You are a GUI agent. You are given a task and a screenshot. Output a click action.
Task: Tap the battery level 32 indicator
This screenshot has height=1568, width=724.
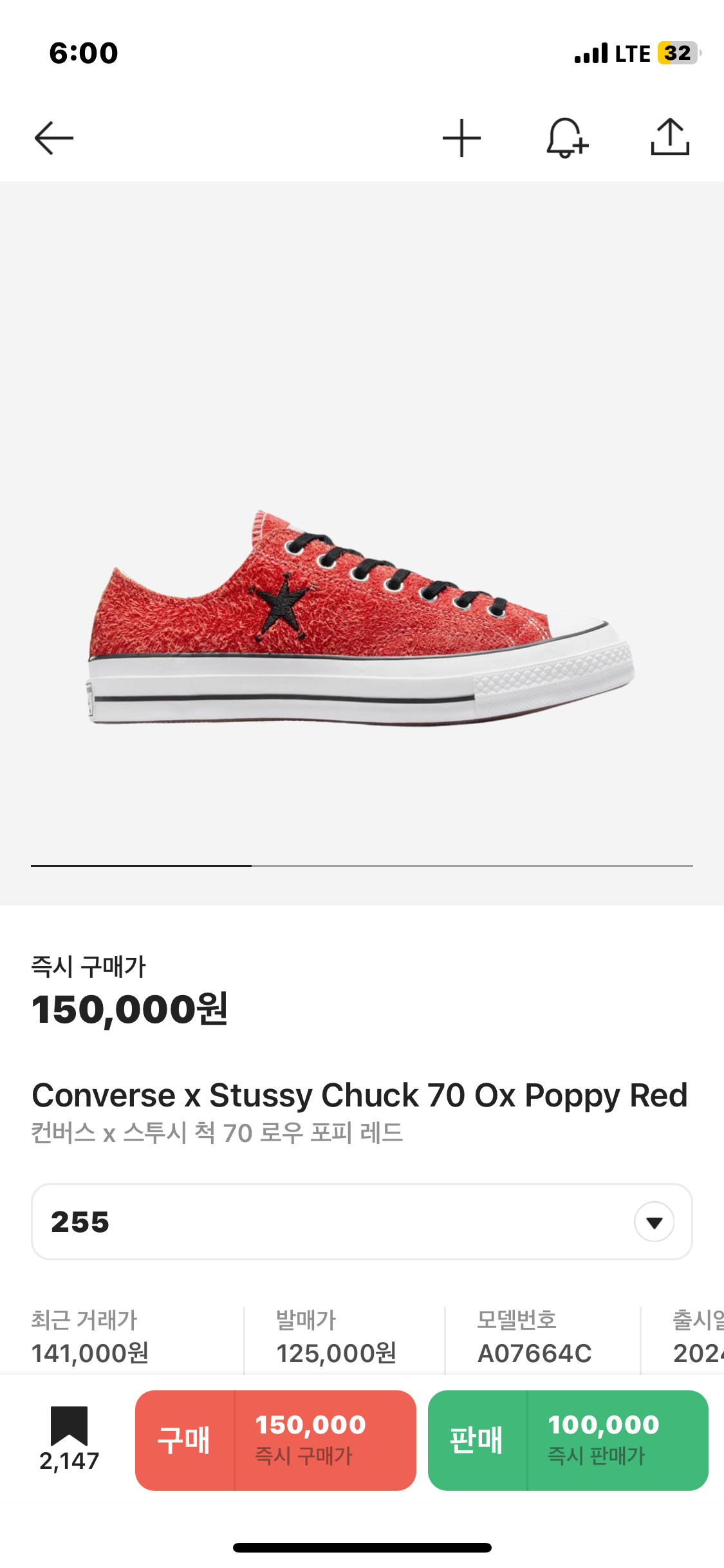(x=678, y=53)
